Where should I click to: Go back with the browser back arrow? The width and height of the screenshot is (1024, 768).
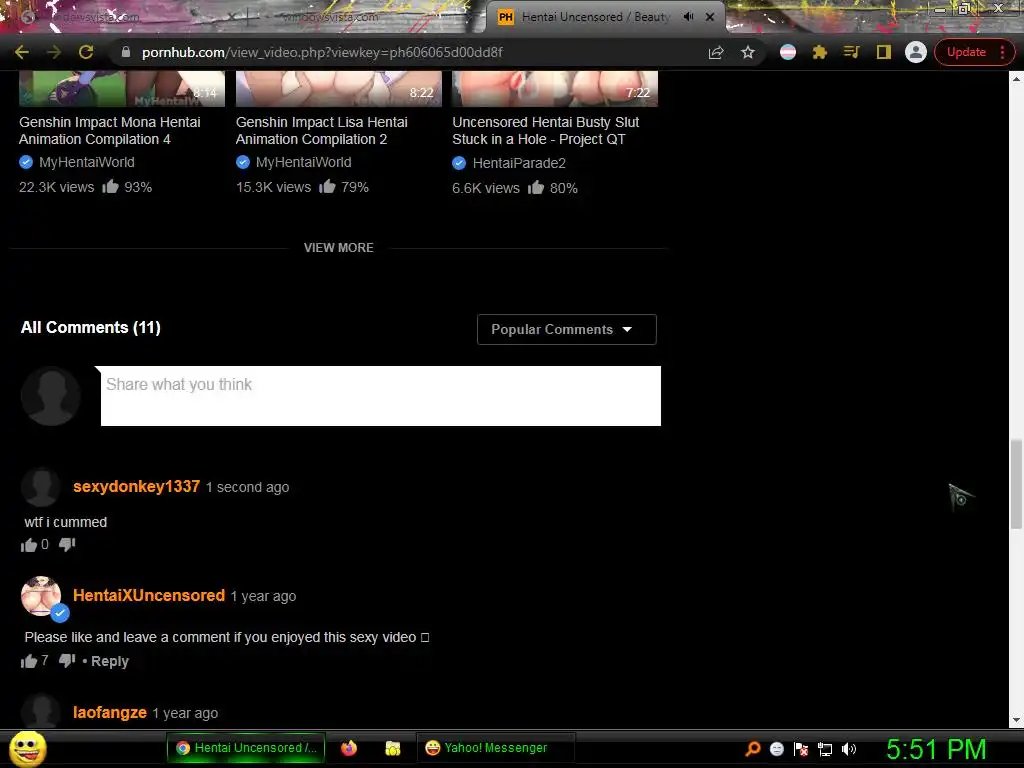[22, 52]
